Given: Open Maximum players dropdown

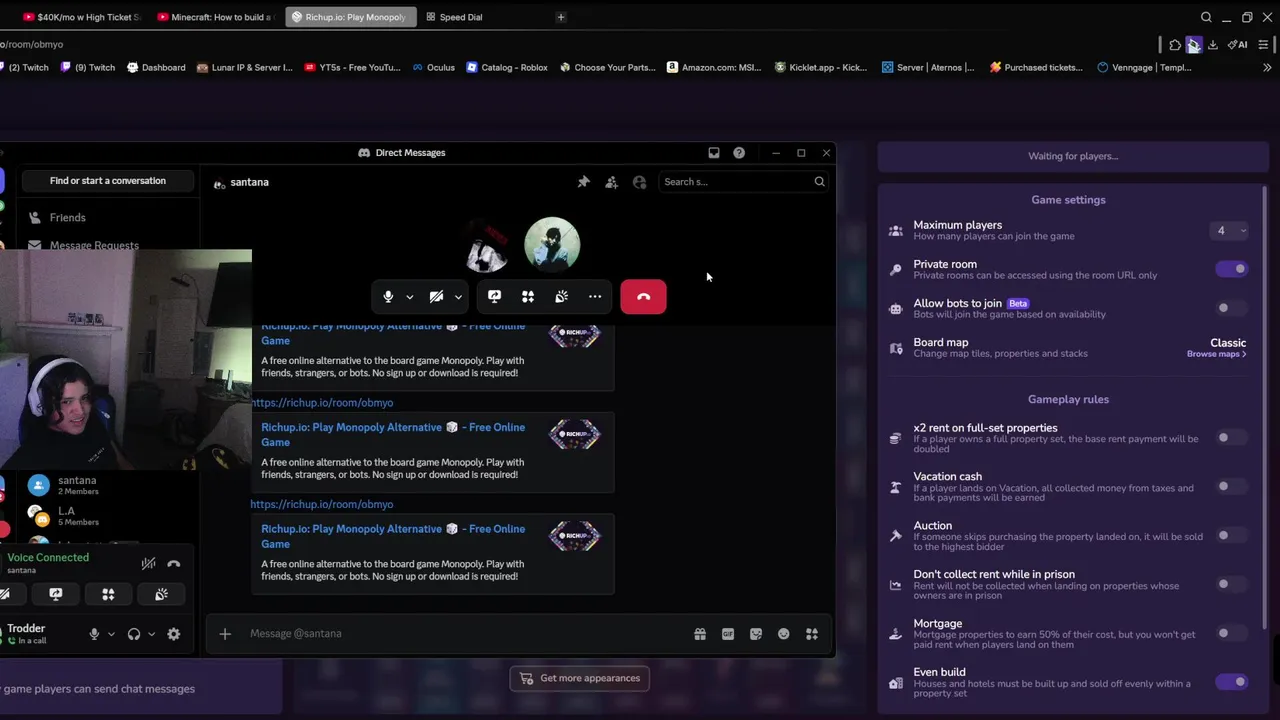Looking at the screenshot, I should pos(1229,231).
